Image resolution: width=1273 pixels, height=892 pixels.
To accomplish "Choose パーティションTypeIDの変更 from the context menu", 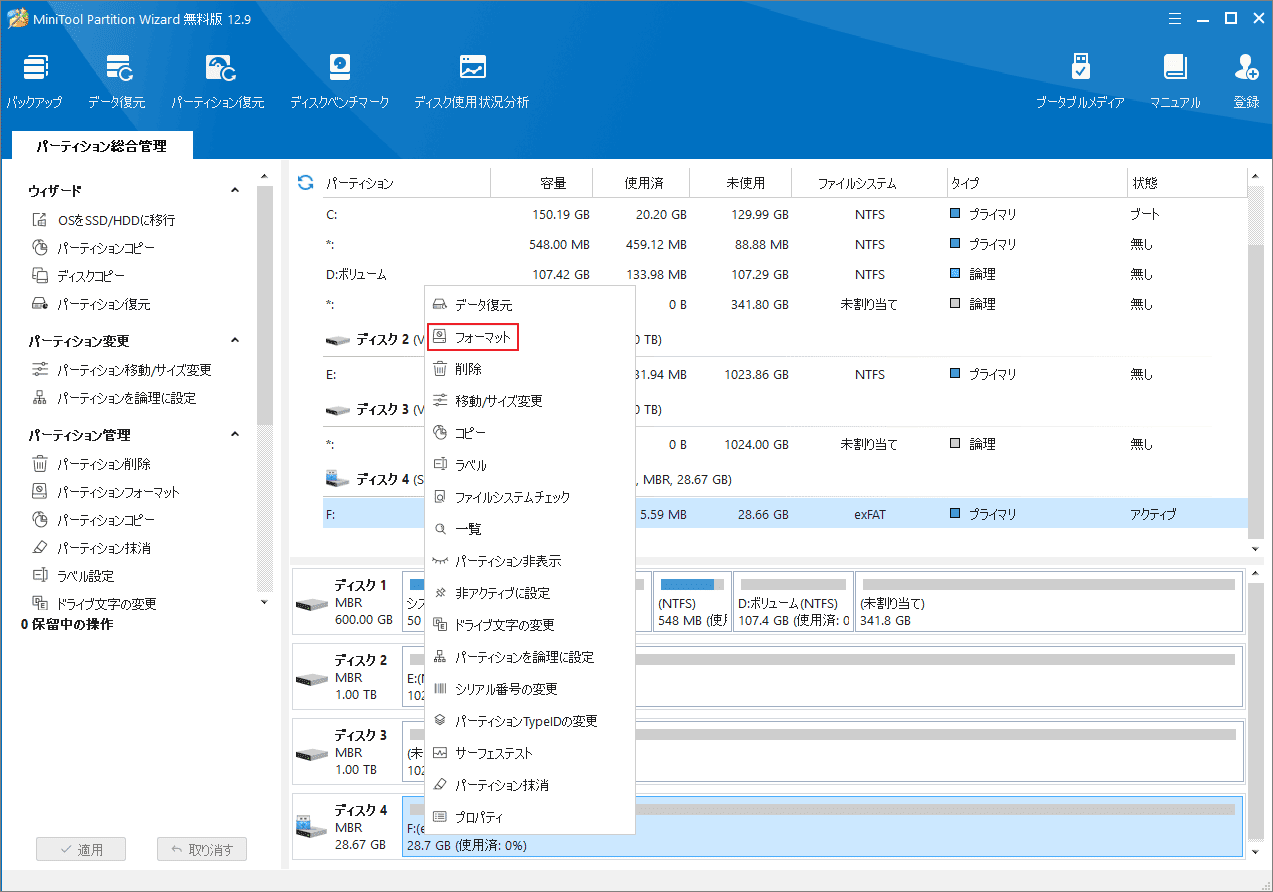I will click(530, 721).
